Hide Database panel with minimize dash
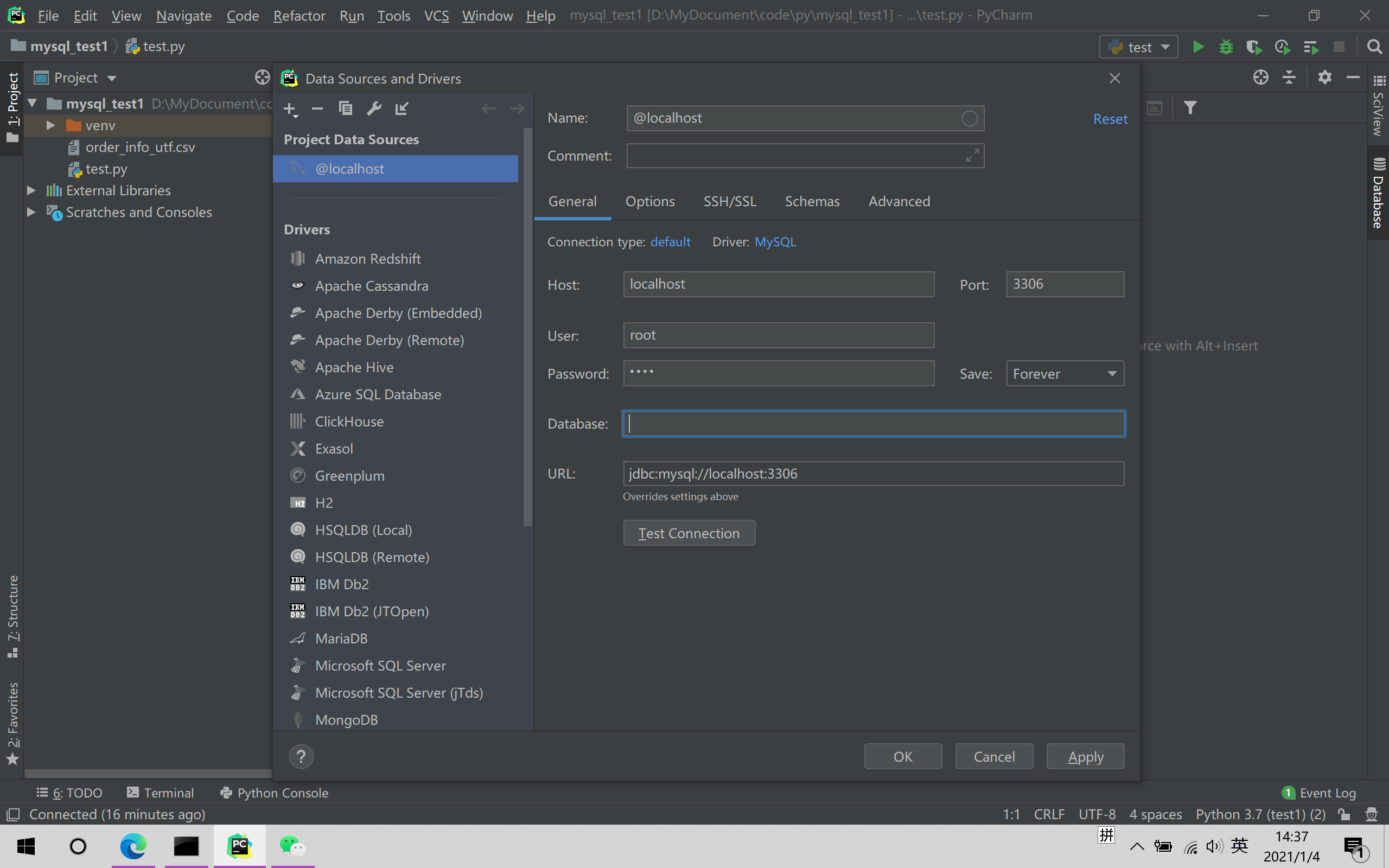 pyautogui.click(x=1353, y=77)
